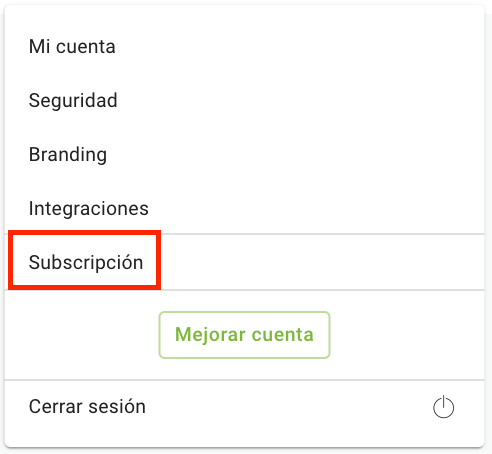Click the Mi cuenta text label

72,46
